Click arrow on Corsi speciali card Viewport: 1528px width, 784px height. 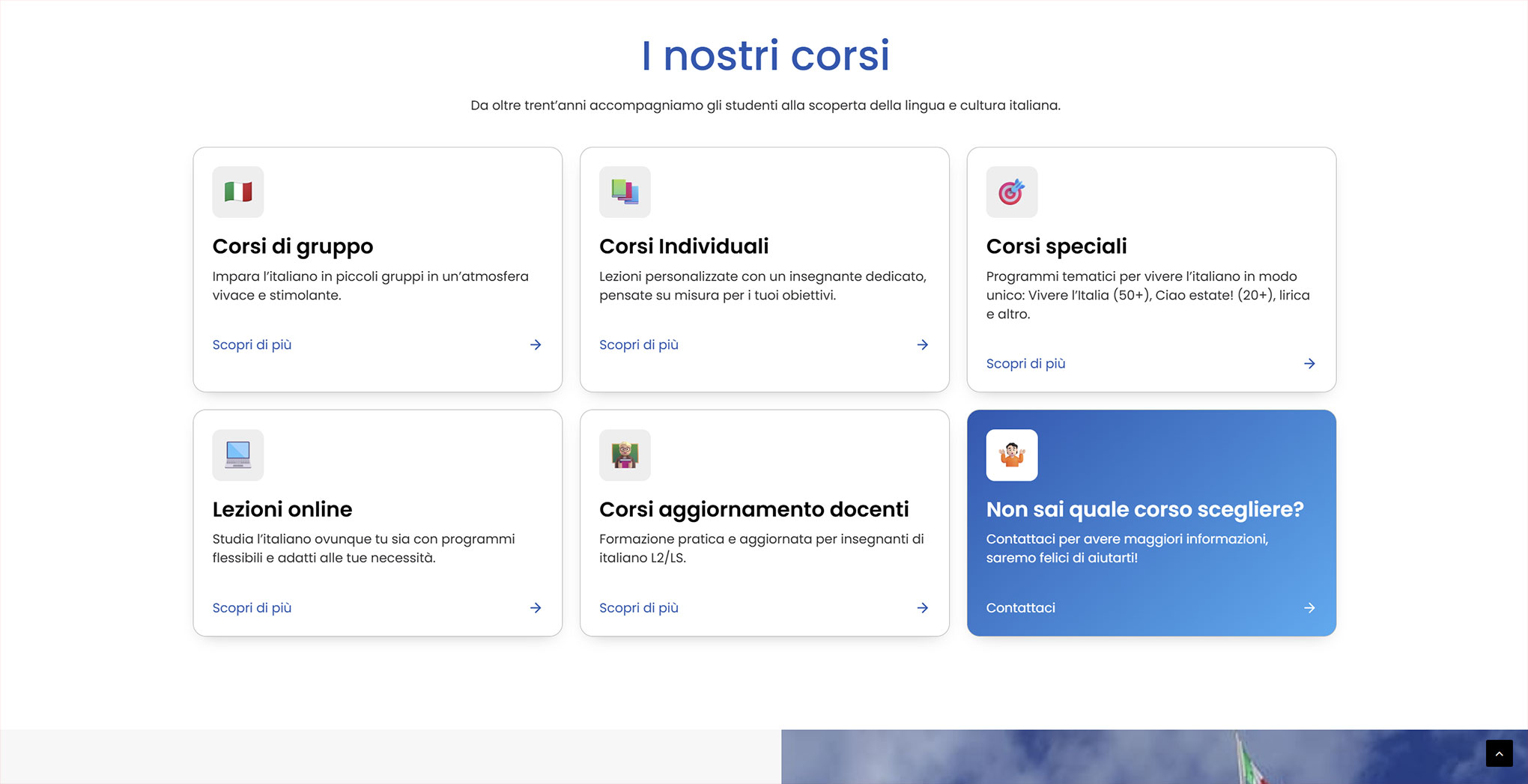(x=1309, y=364)
